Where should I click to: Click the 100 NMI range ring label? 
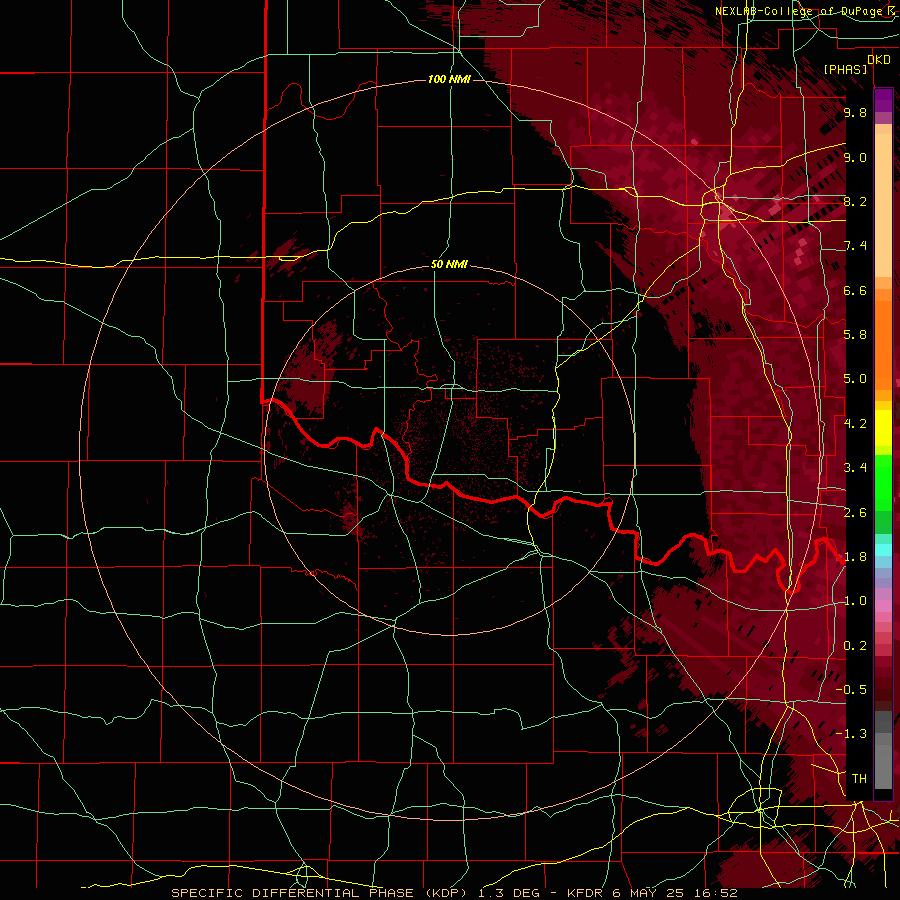coord(449,79)
